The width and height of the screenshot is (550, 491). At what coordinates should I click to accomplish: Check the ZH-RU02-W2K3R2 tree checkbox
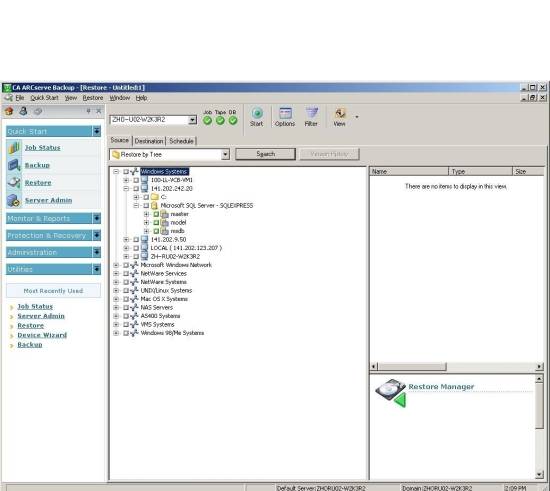point(136,257)
